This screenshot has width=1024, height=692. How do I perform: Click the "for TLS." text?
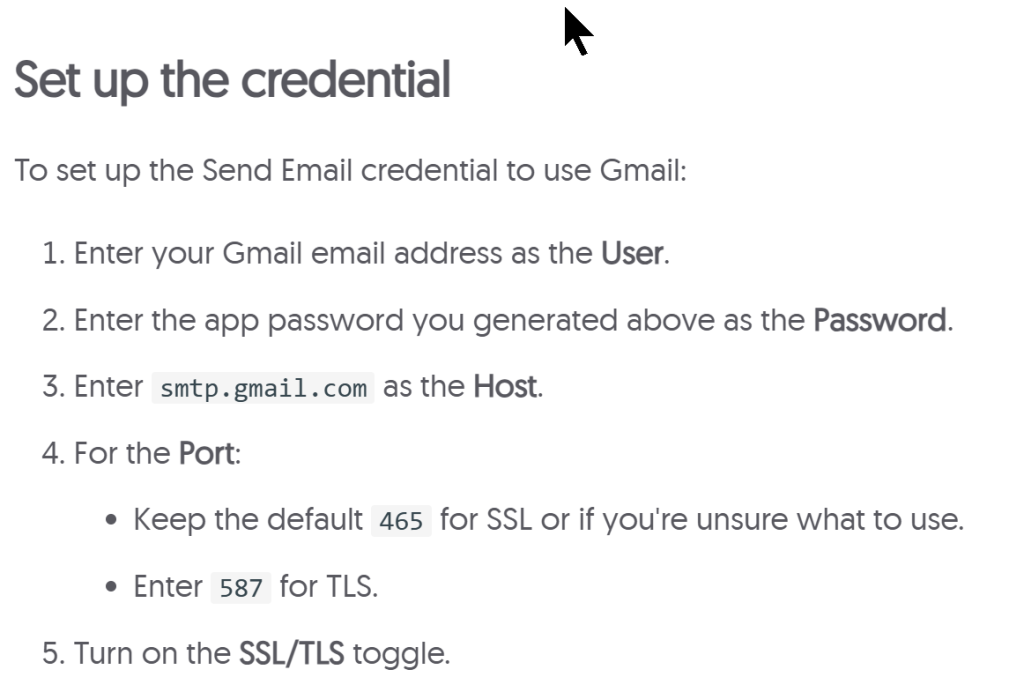tap(328, 586)
